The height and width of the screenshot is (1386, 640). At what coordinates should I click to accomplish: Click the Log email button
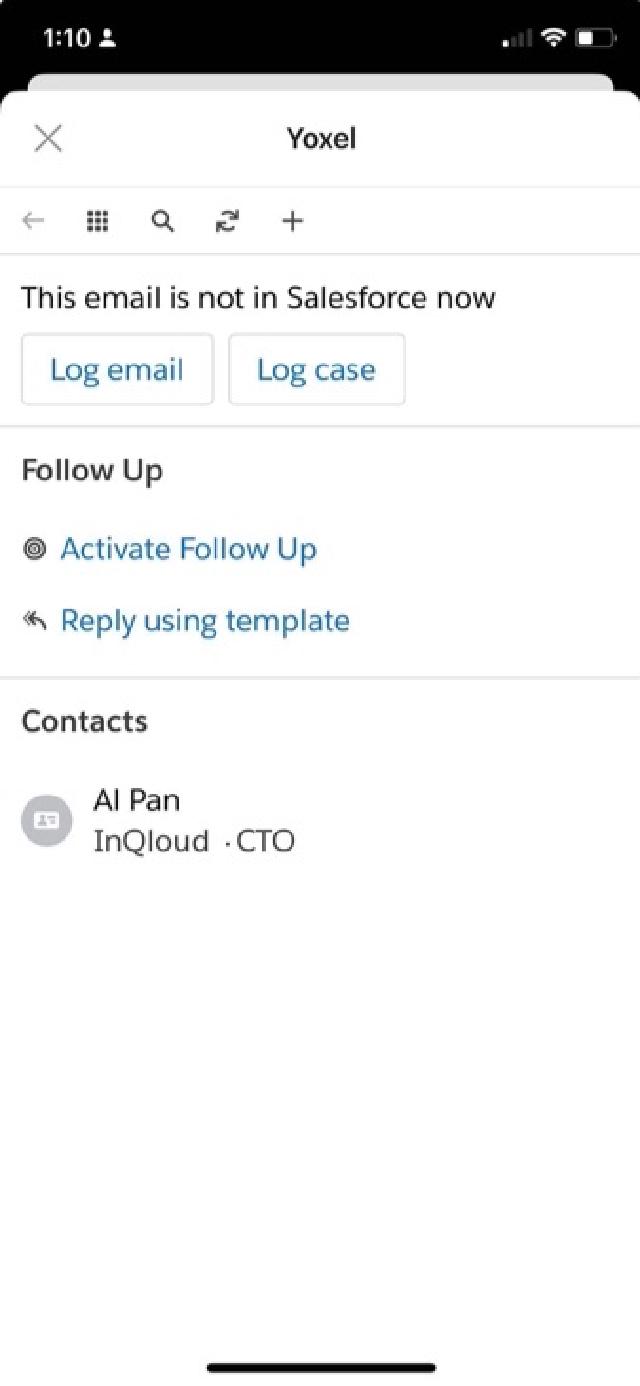point(117,369)
